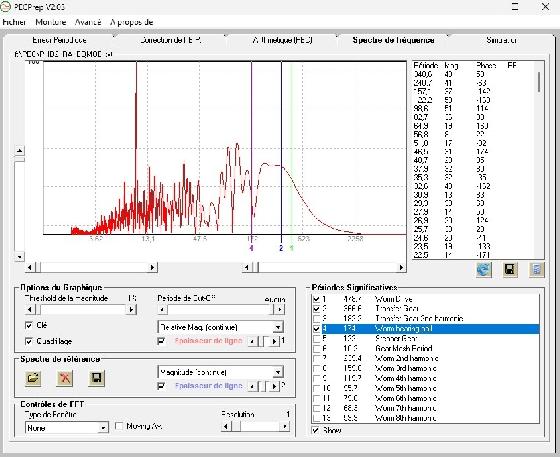Click down arrow of graph vertical zoom scrollbar
The width and height of the screenshot is (560, 457).
(19, 256)
